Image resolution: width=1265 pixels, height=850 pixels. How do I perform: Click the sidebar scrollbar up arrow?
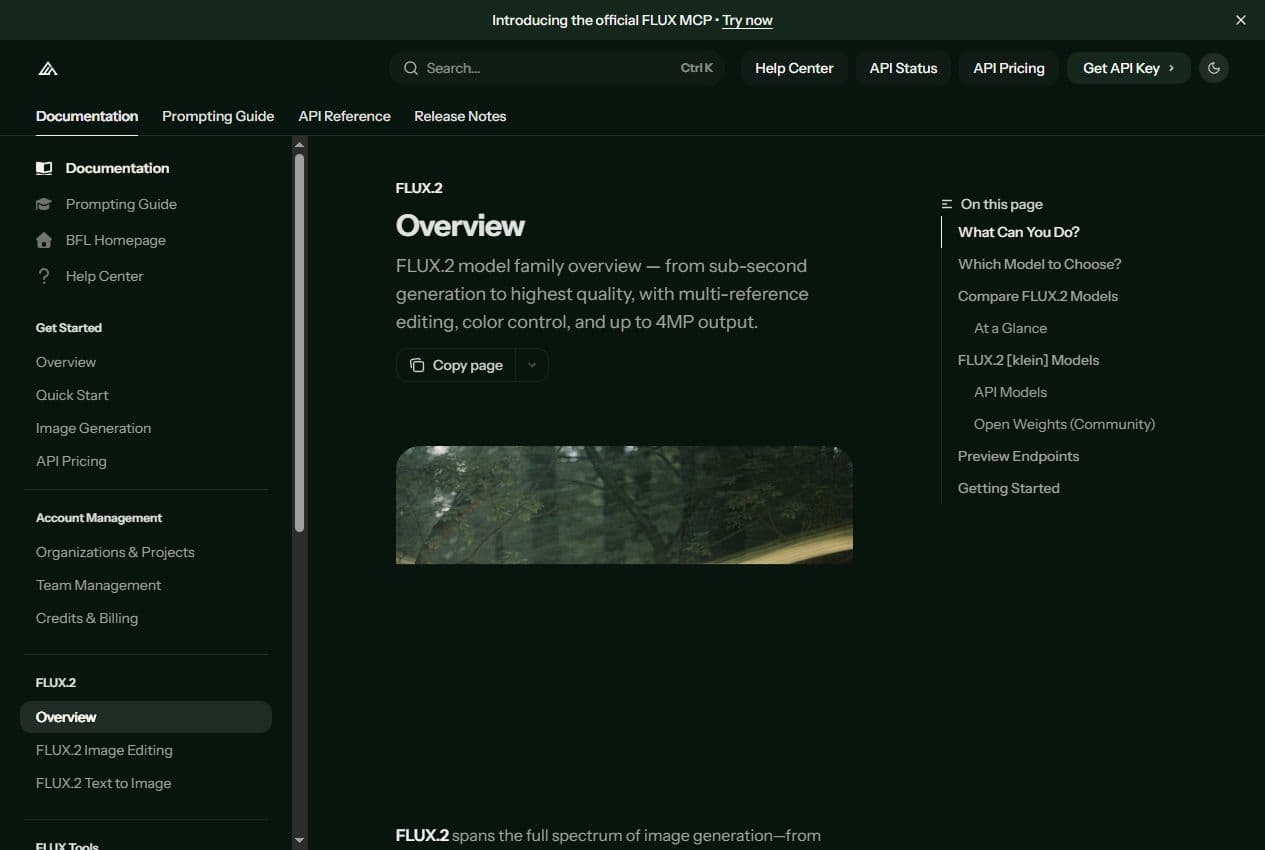click(299, 144)
